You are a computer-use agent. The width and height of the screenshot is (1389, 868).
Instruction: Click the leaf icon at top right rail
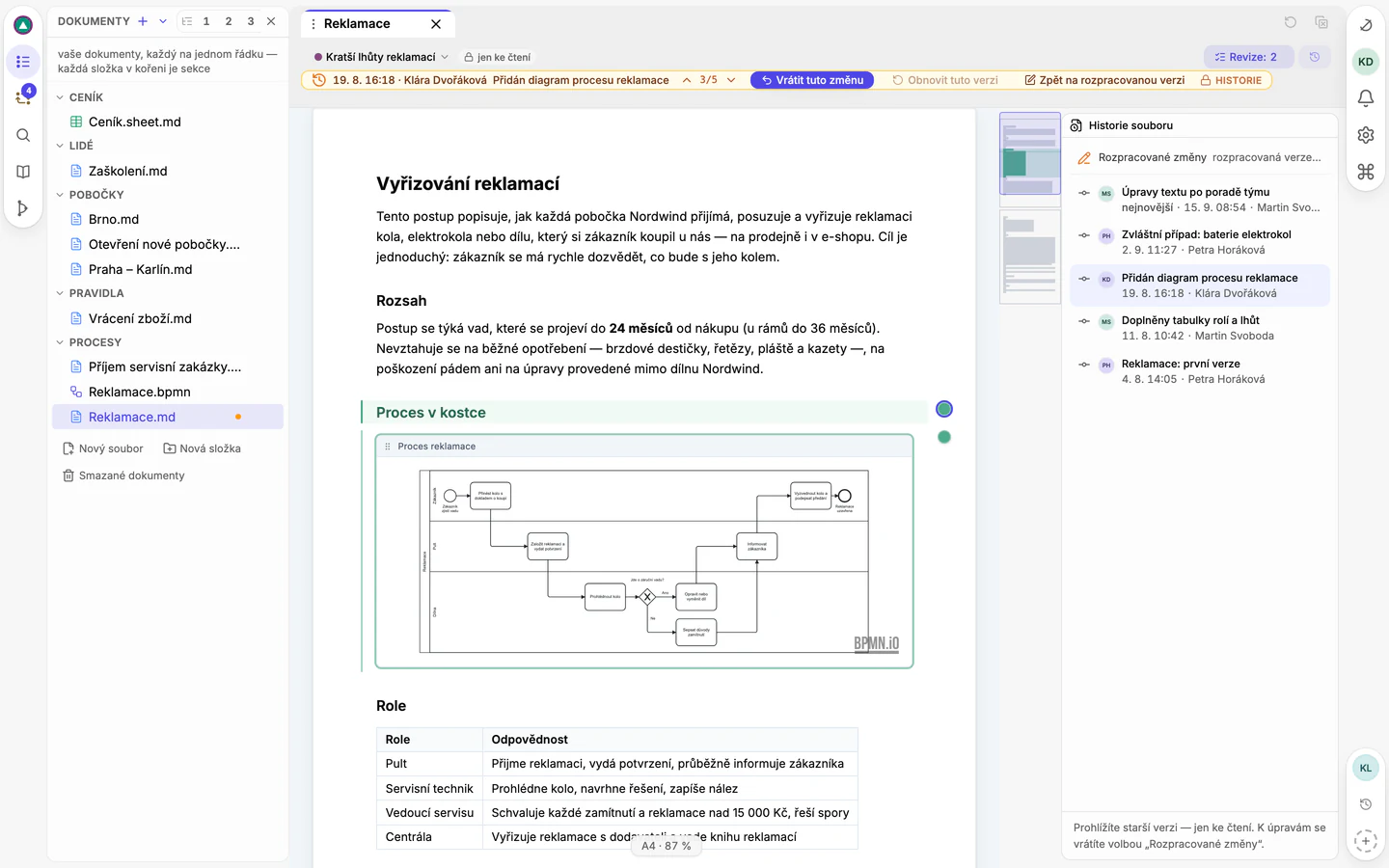coord(1366,25)
